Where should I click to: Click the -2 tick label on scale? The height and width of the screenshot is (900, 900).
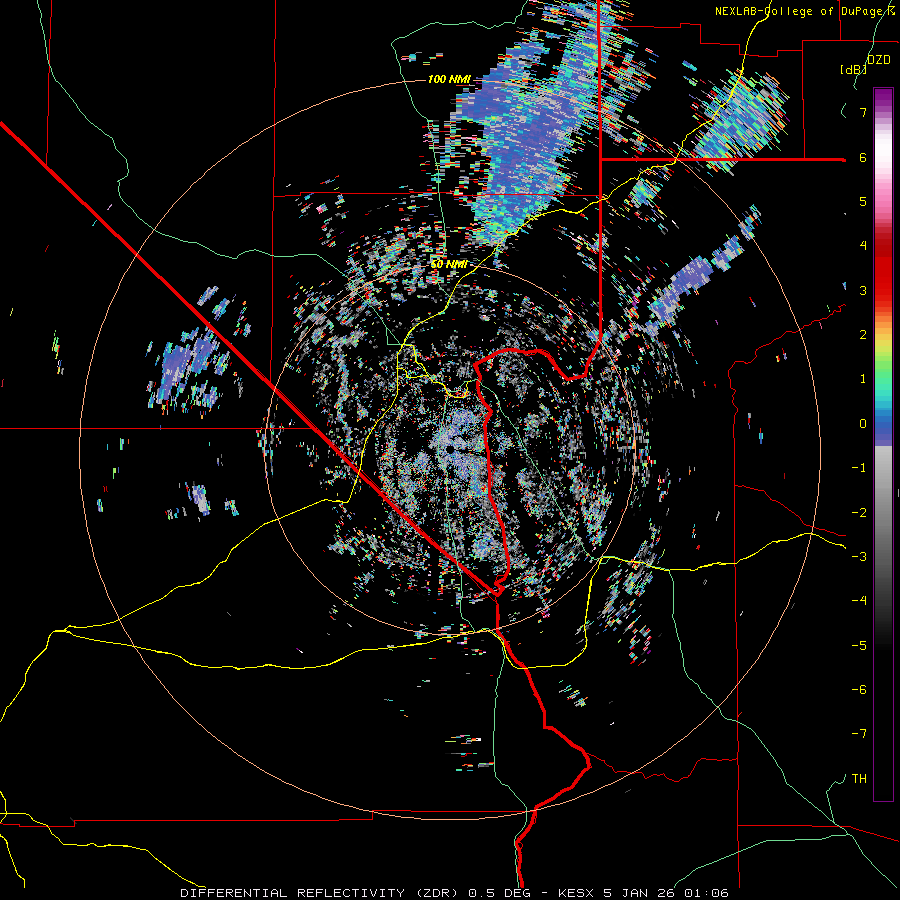[x=859, y=513]
